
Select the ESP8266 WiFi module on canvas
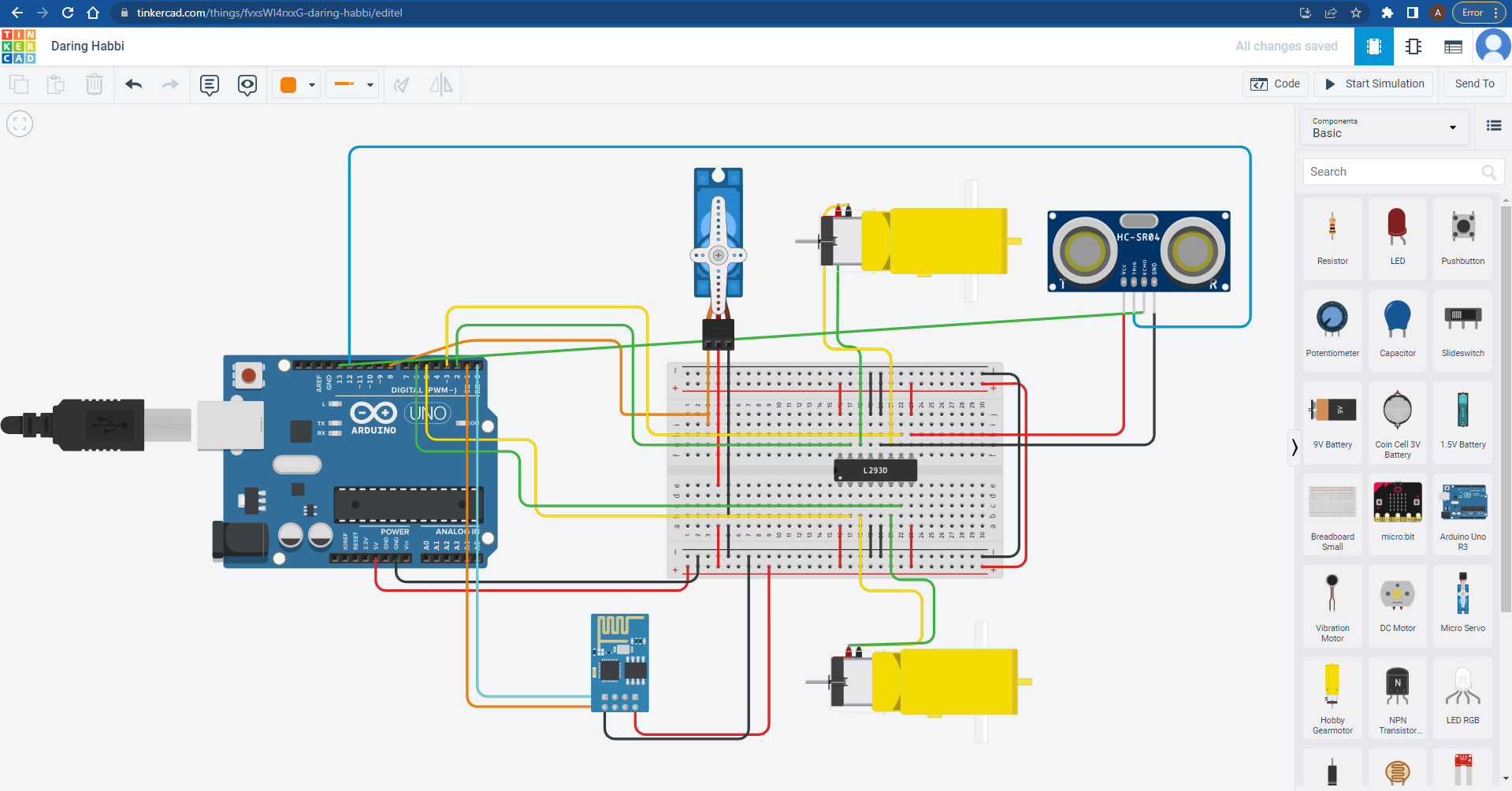tap(620, 663)
